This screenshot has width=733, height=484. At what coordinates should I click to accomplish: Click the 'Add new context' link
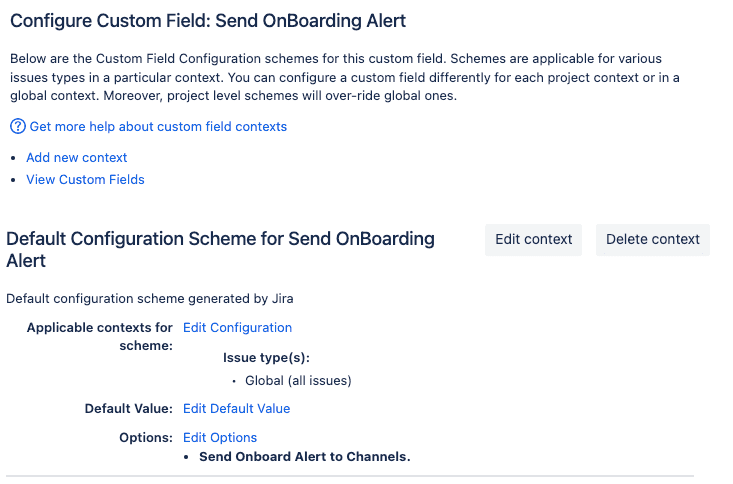coord(77,158)
